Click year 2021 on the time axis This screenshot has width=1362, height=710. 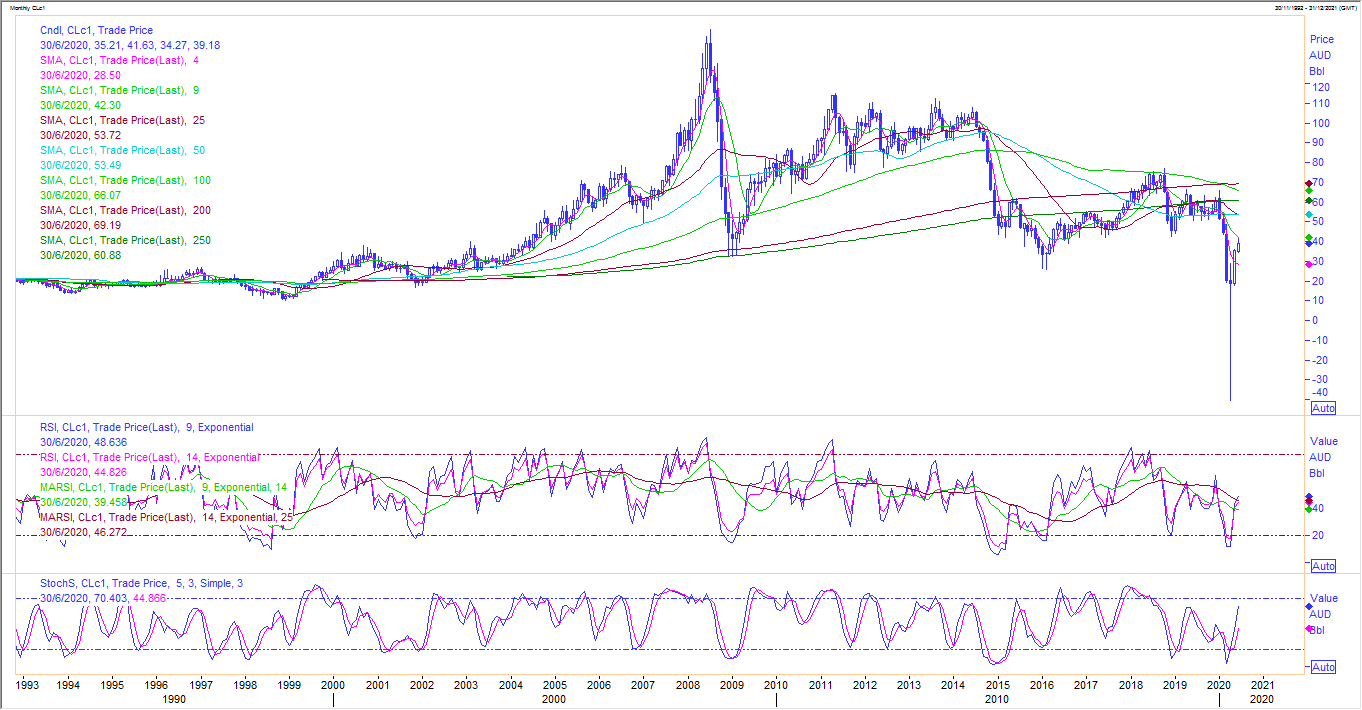click(x=1262, y=685)
